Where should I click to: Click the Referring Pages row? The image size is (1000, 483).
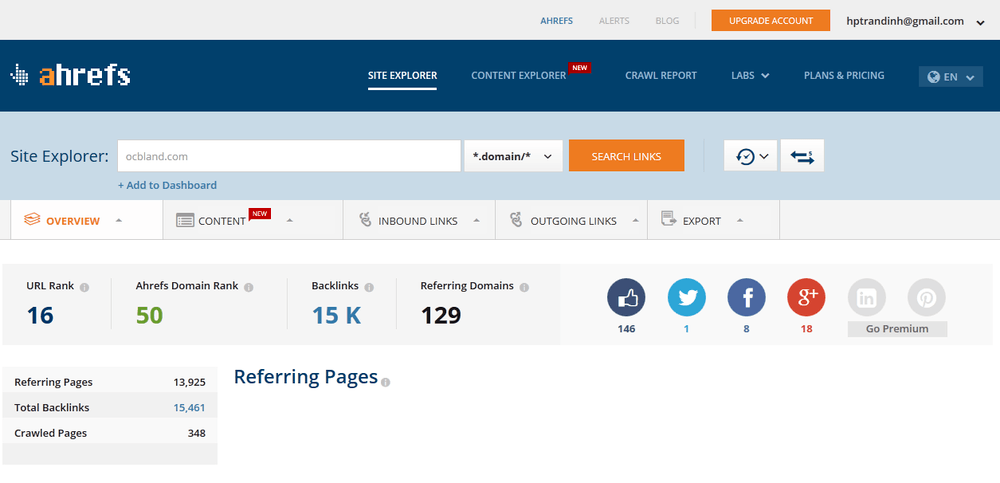click(110, 382)
